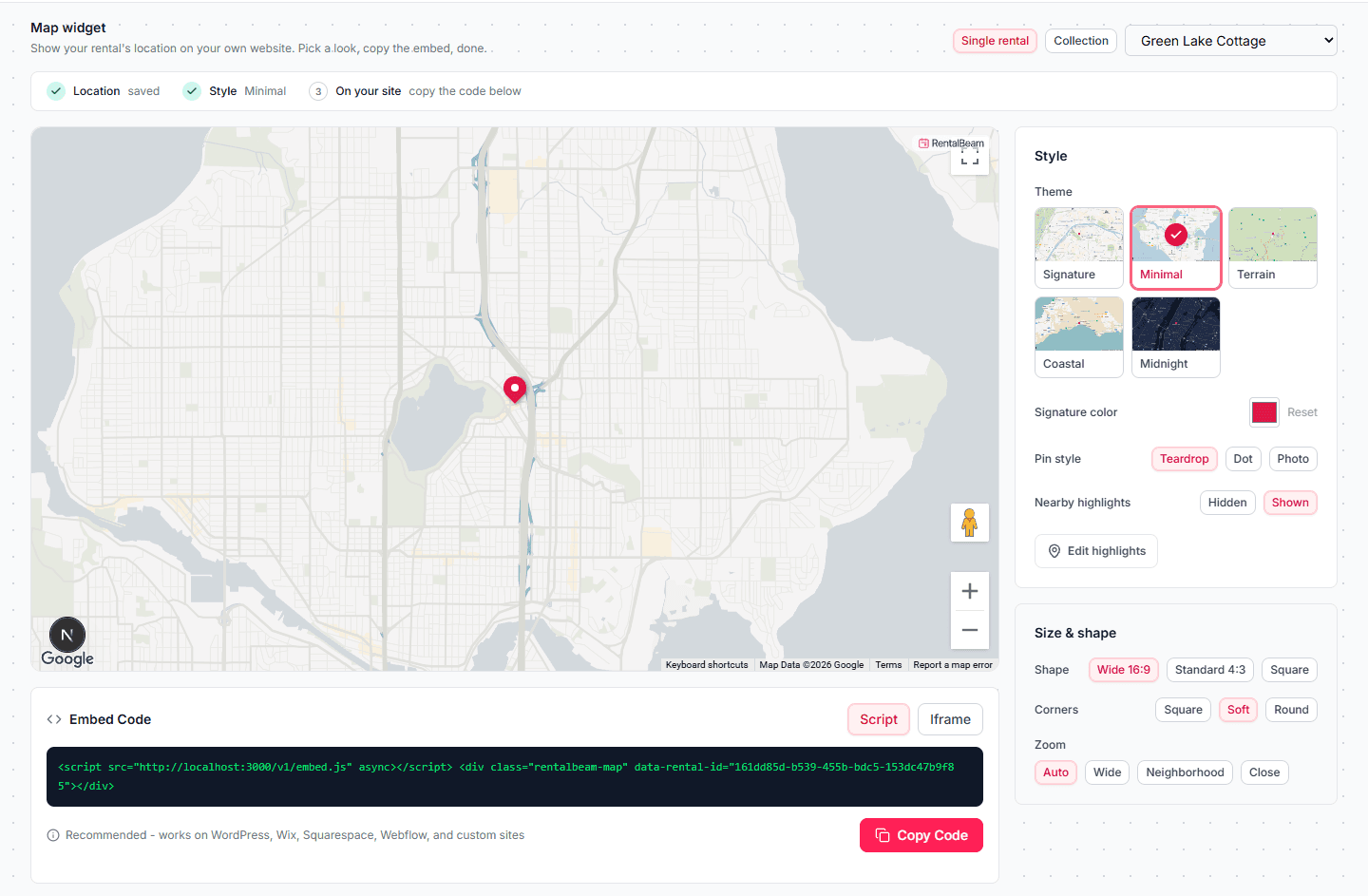Select Wide 16:9 shape
Image resolution: width=1368 pixels, height=896 pixels.
[x=1123, y=670]
